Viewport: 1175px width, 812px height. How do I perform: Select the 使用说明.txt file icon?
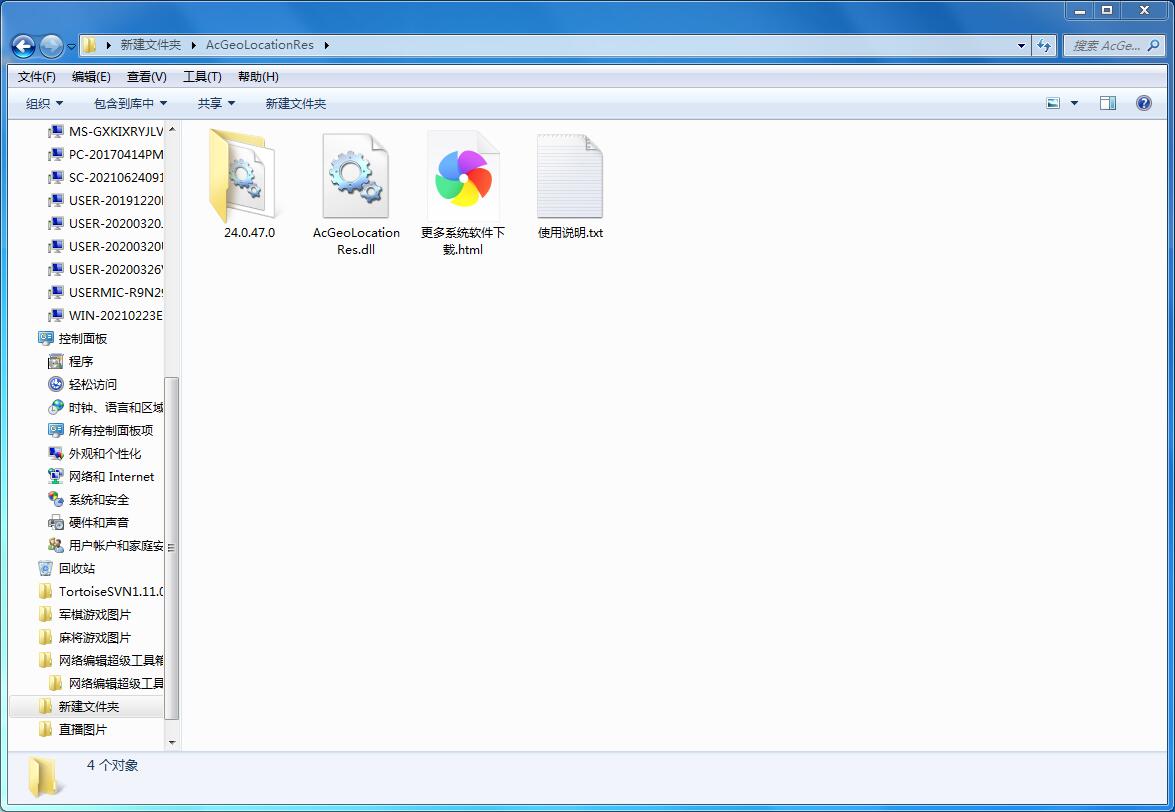(x=570, y=176)
